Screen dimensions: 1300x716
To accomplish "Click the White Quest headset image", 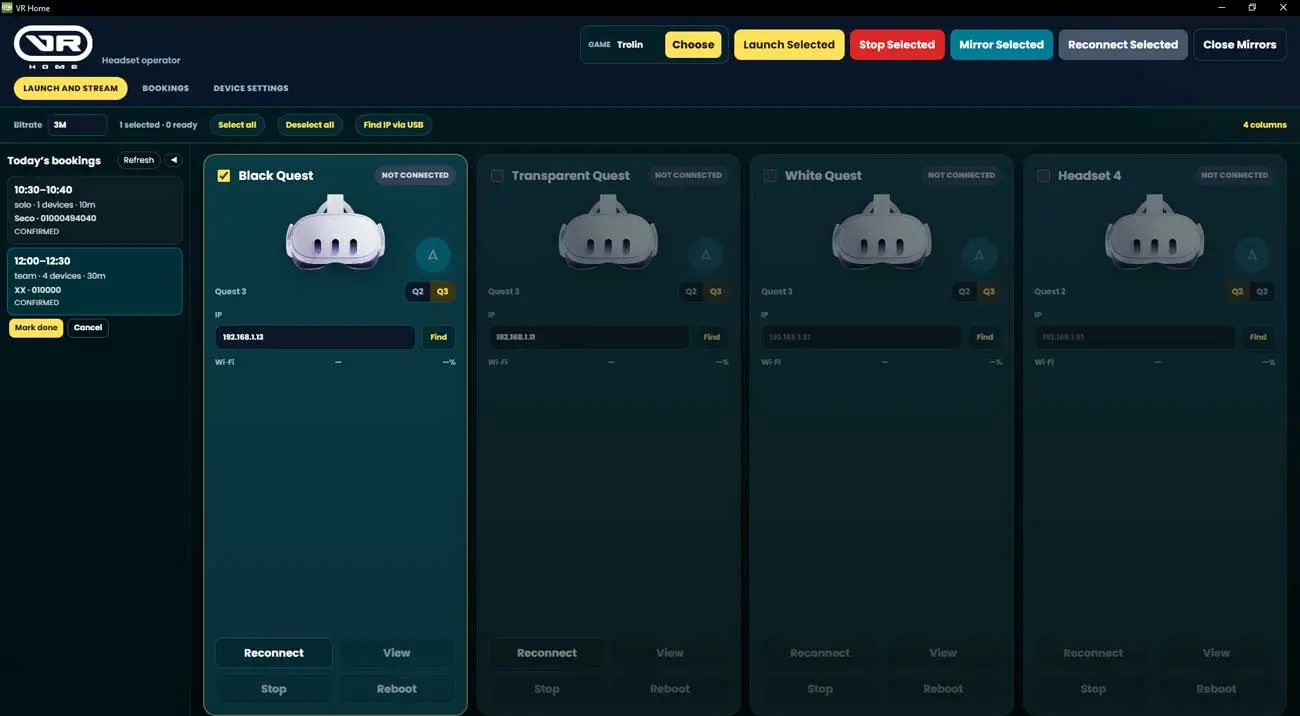I will 881,232.
